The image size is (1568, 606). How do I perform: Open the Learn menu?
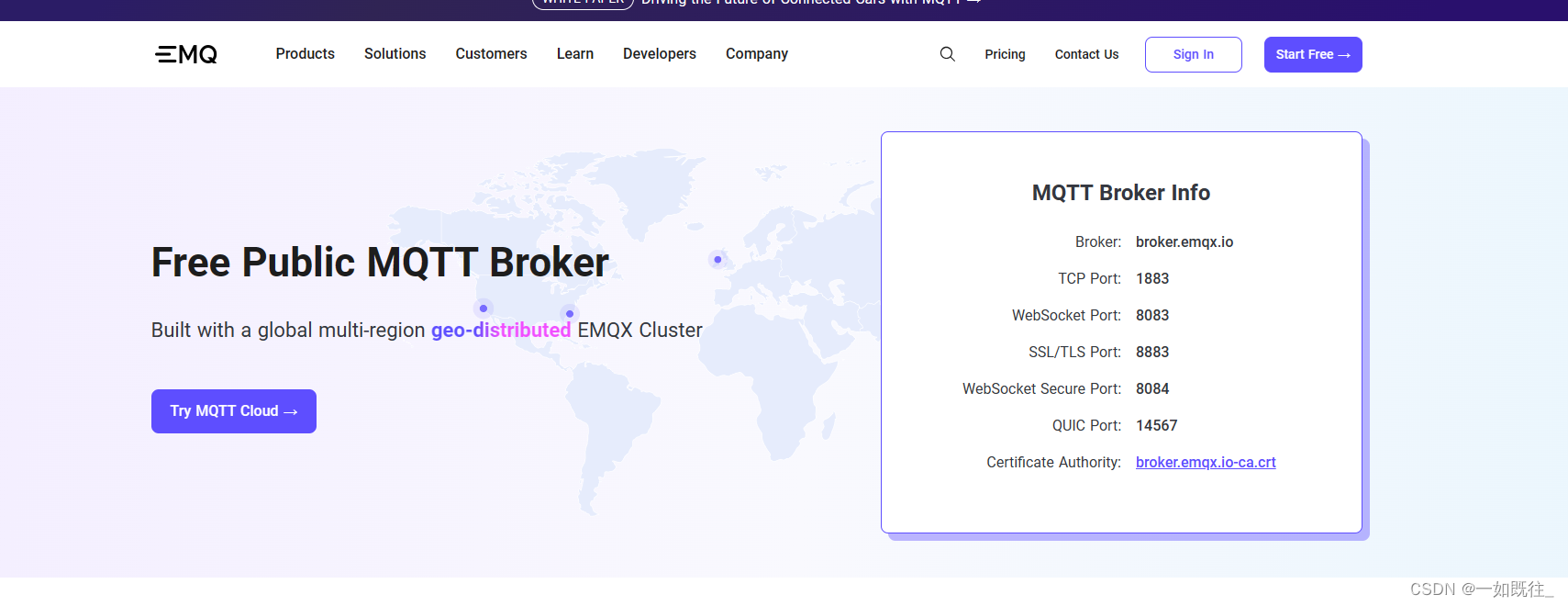pyautogui.click(x=575, y=54)
